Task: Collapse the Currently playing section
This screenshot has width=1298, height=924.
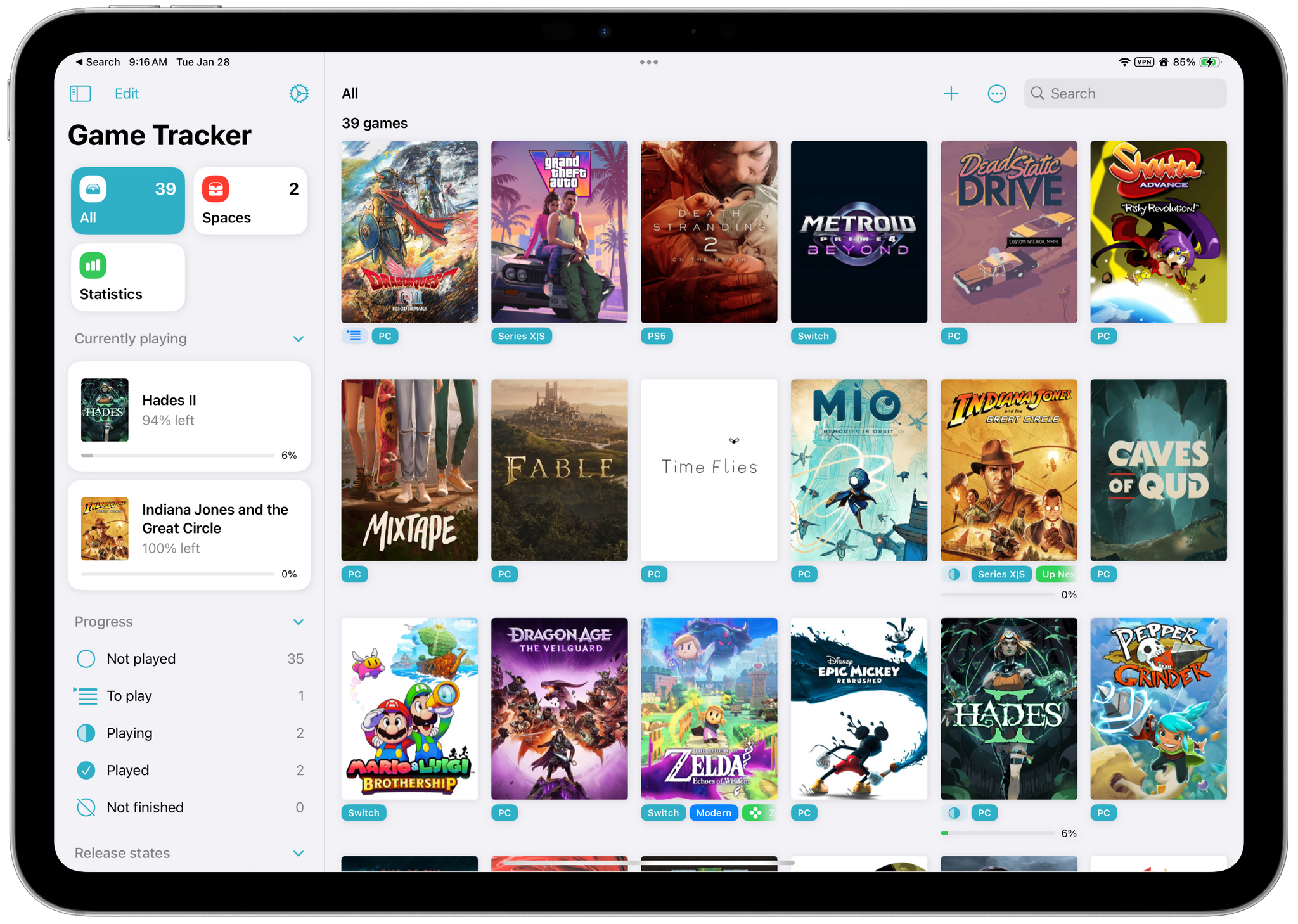Action: (x=299, y=339)
